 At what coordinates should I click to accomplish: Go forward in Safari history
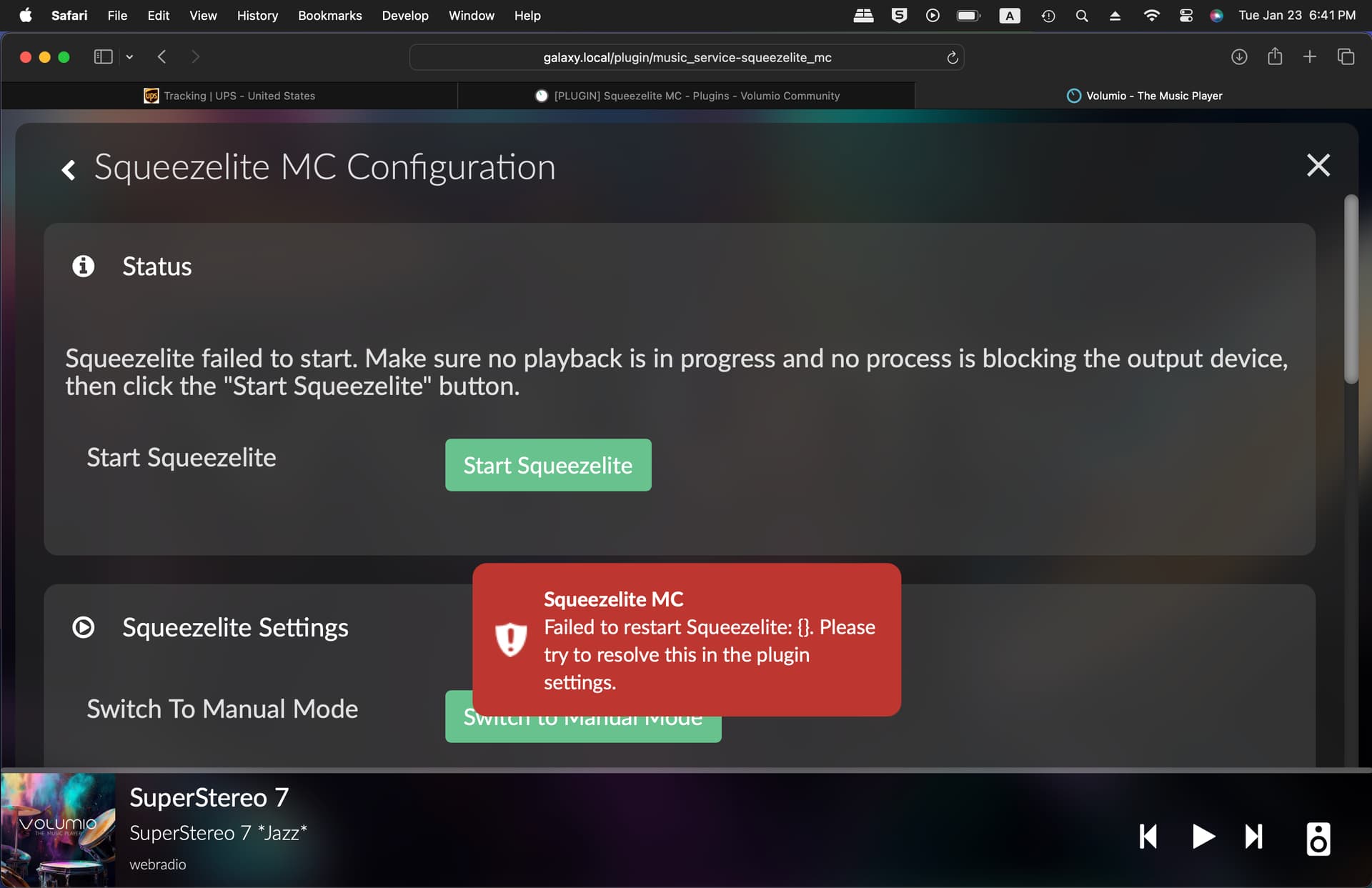click(196, 56)
